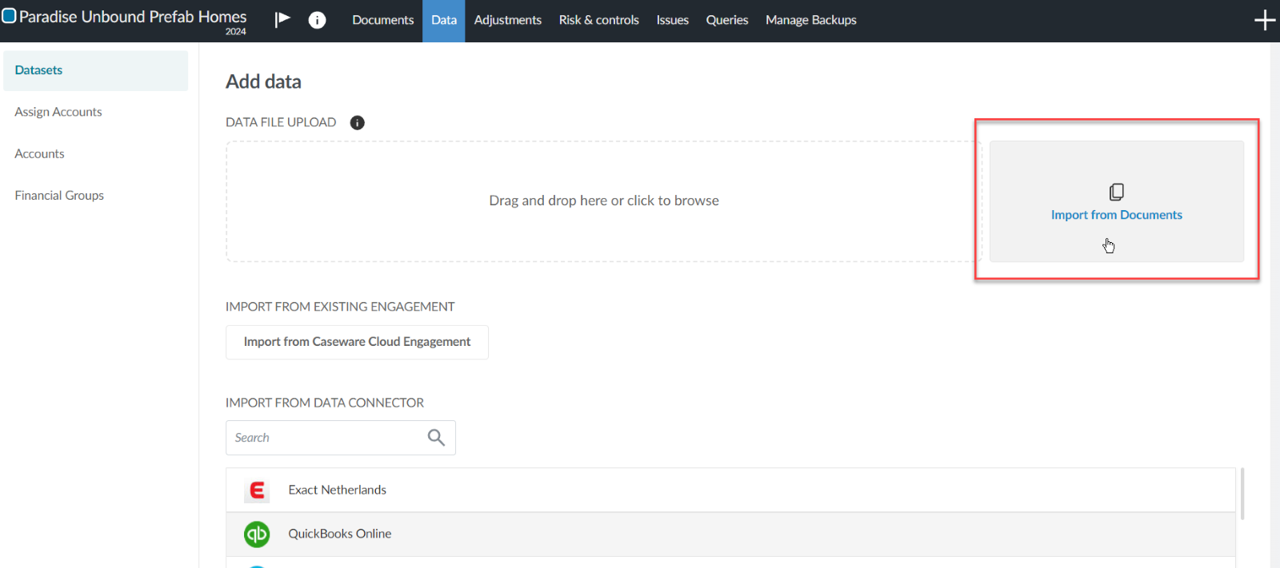Click the QuickBooks Online logo icon
The image size is (1280, 568).
pos(257,534)
